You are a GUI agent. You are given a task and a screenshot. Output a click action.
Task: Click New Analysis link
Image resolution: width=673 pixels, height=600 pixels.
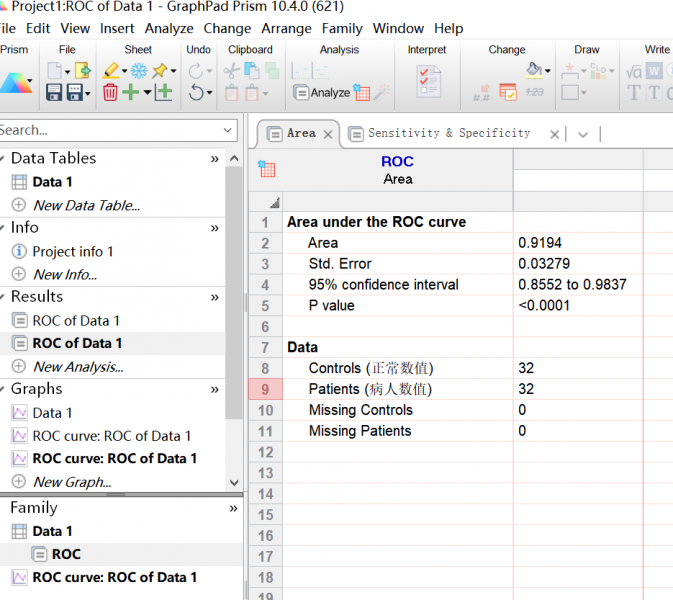click(x=78, y=367)
